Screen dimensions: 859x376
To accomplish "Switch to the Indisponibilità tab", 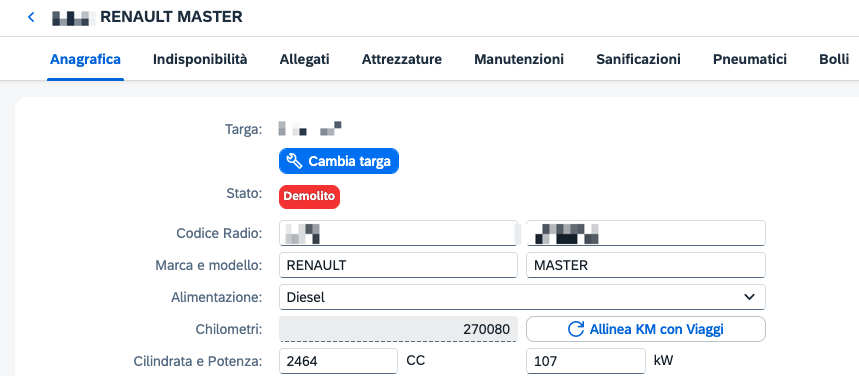I will (x=200, y=59).
